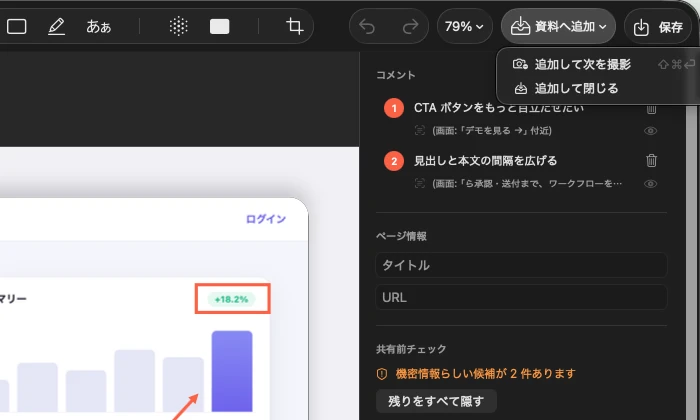This screenshot has width=700, height=420.
Task: Delete comment 2 with trash icon
Action: pos(651,160)
